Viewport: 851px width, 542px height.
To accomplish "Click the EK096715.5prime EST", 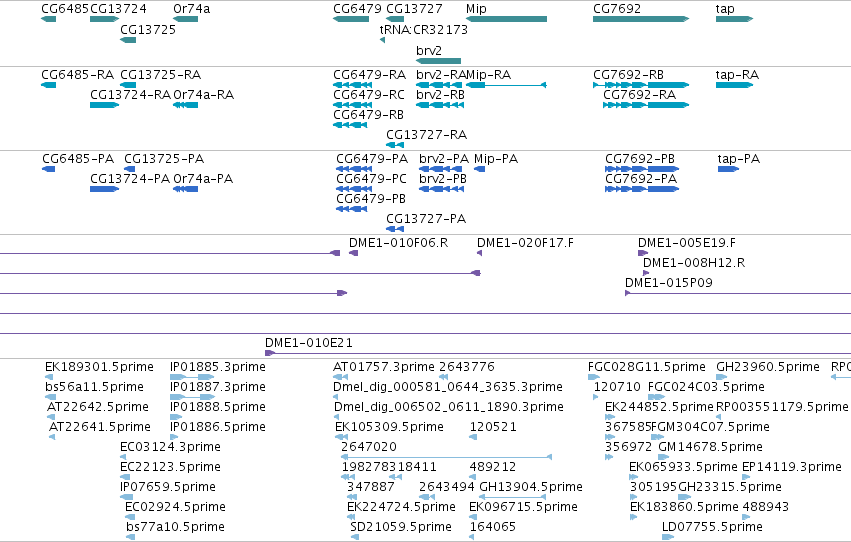I will (x=473, y=517).
